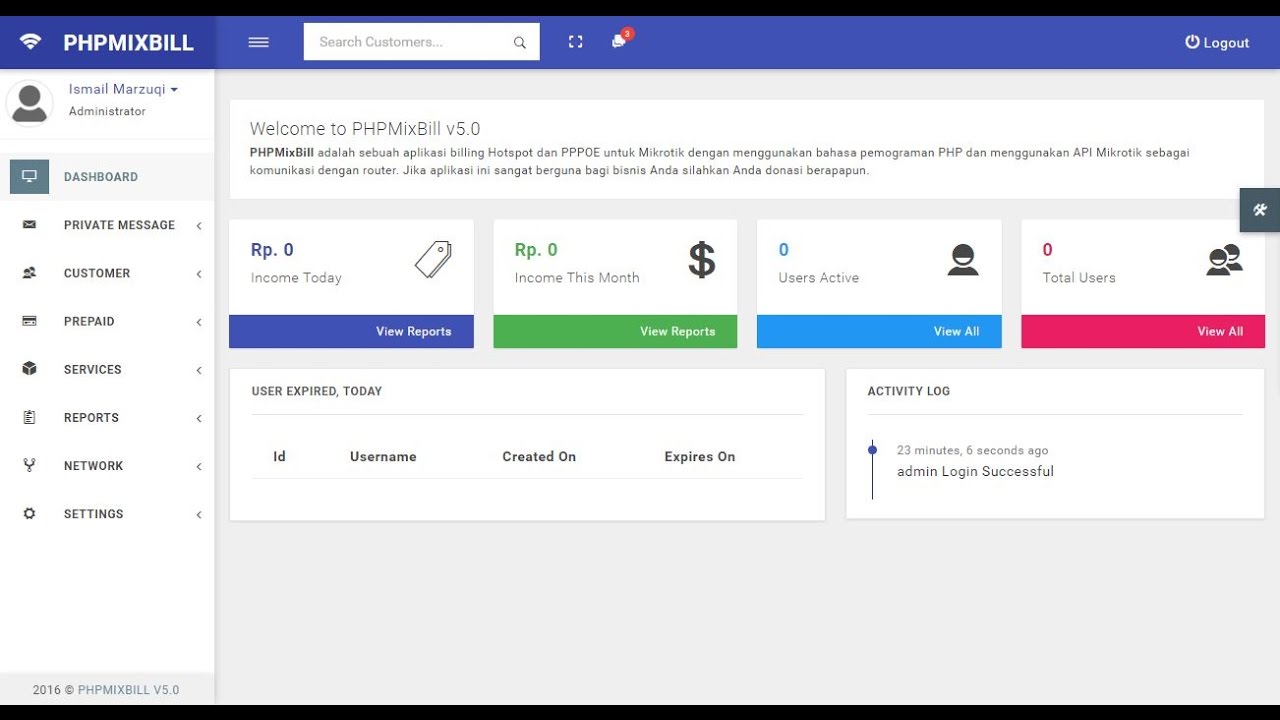
Task: Click the Created On column header
Action: pos(539,456)
